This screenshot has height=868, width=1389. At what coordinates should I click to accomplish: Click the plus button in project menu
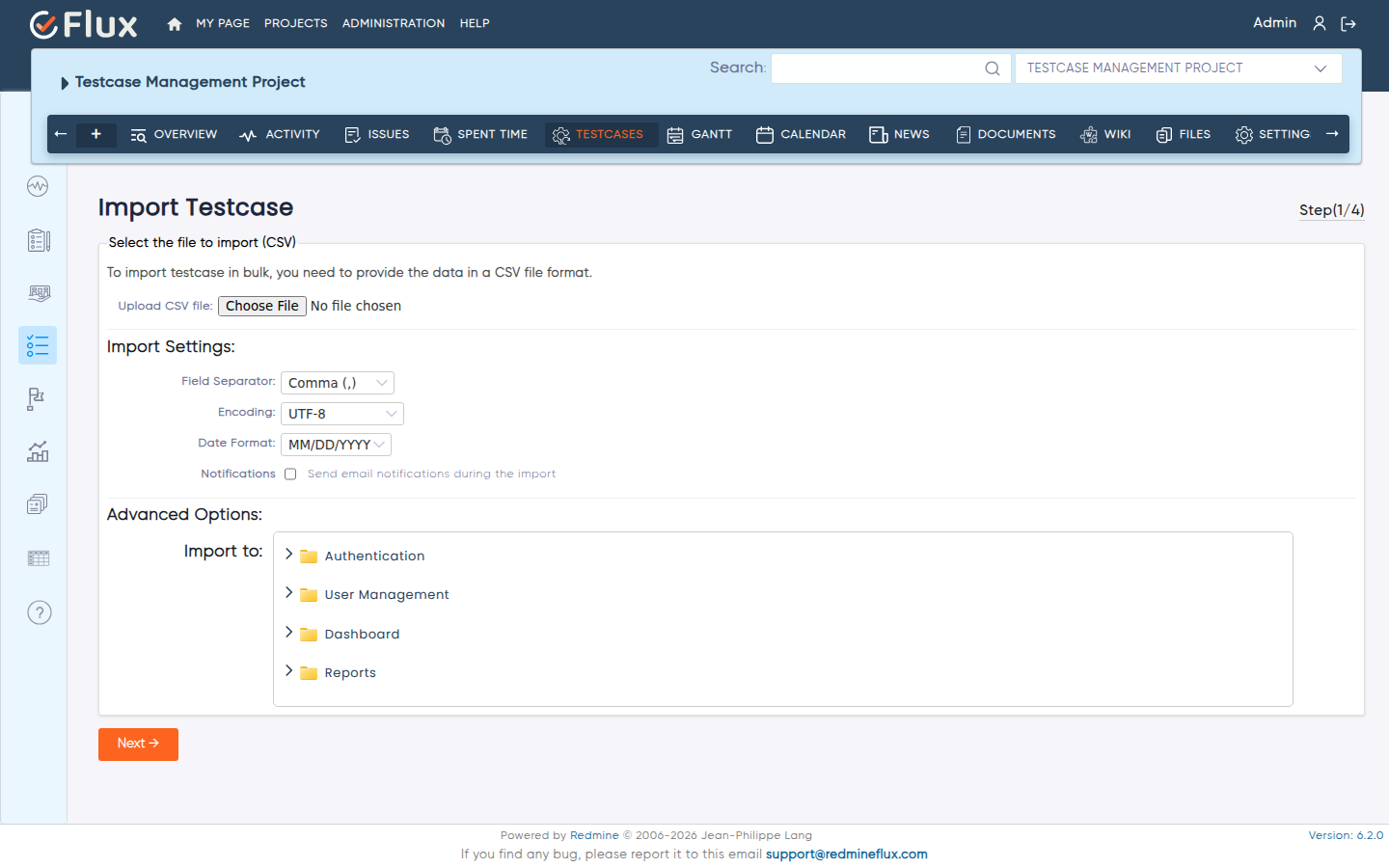coord(96,134)
